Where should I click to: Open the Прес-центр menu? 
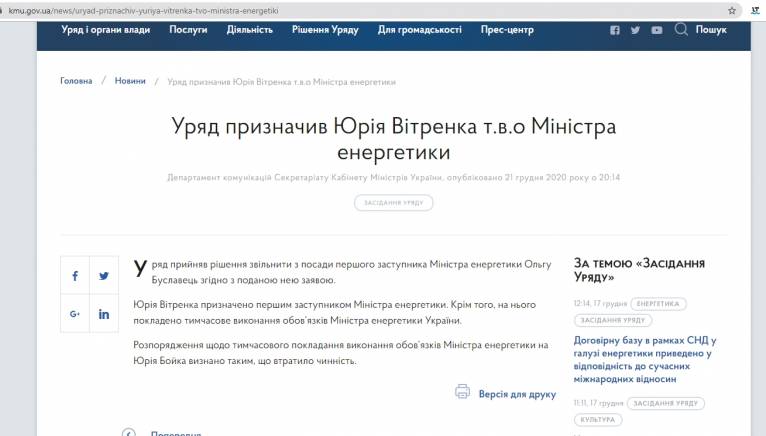[x=507, y=30]
